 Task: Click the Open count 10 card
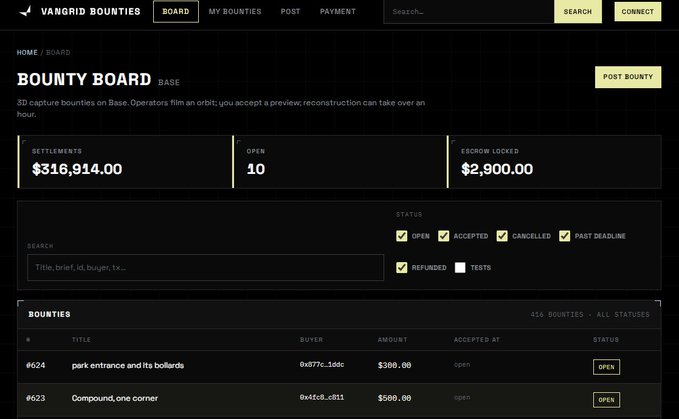click(x=340, y=162)
